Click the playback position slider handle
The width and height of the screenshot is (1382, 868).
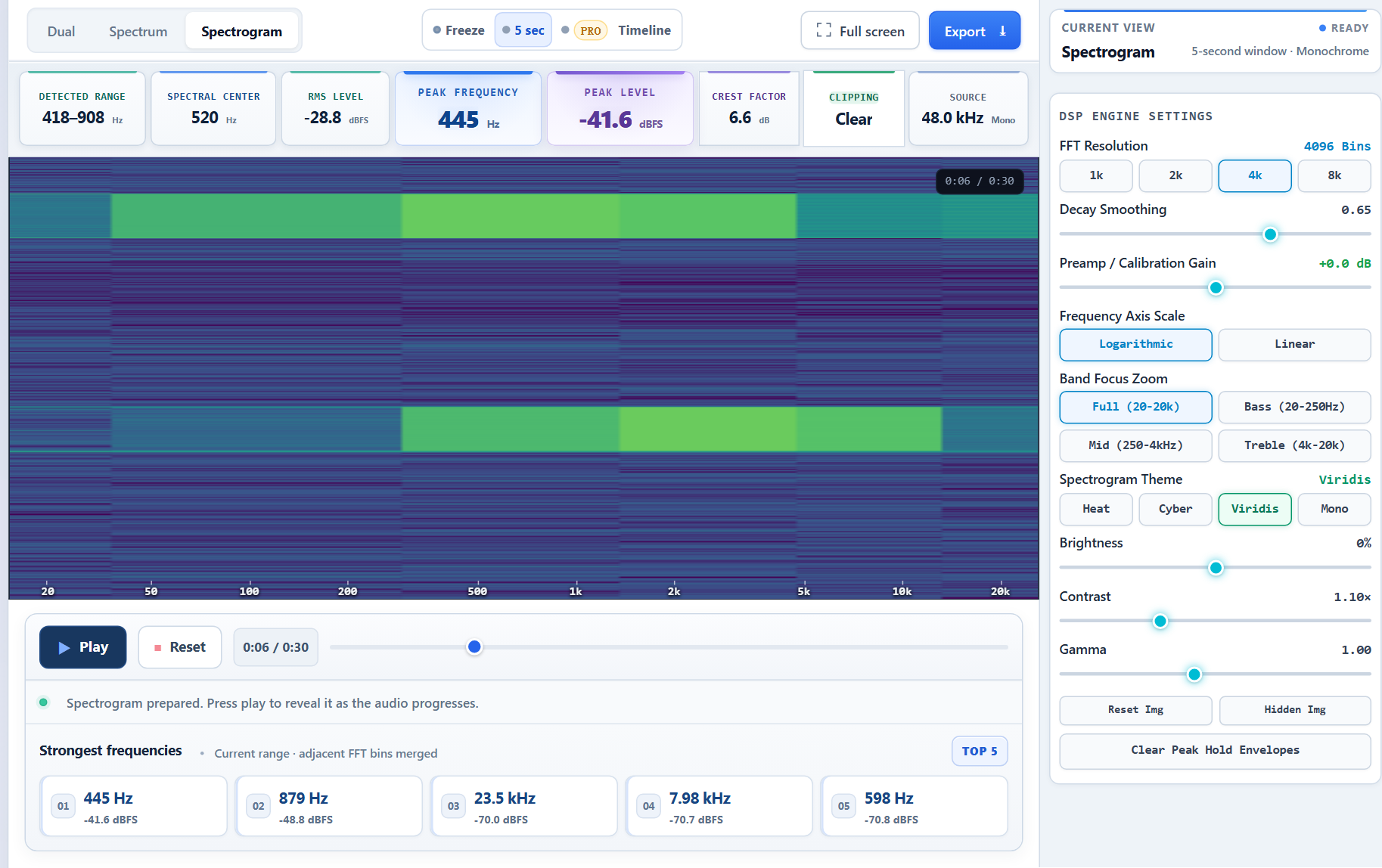point(474,647)
